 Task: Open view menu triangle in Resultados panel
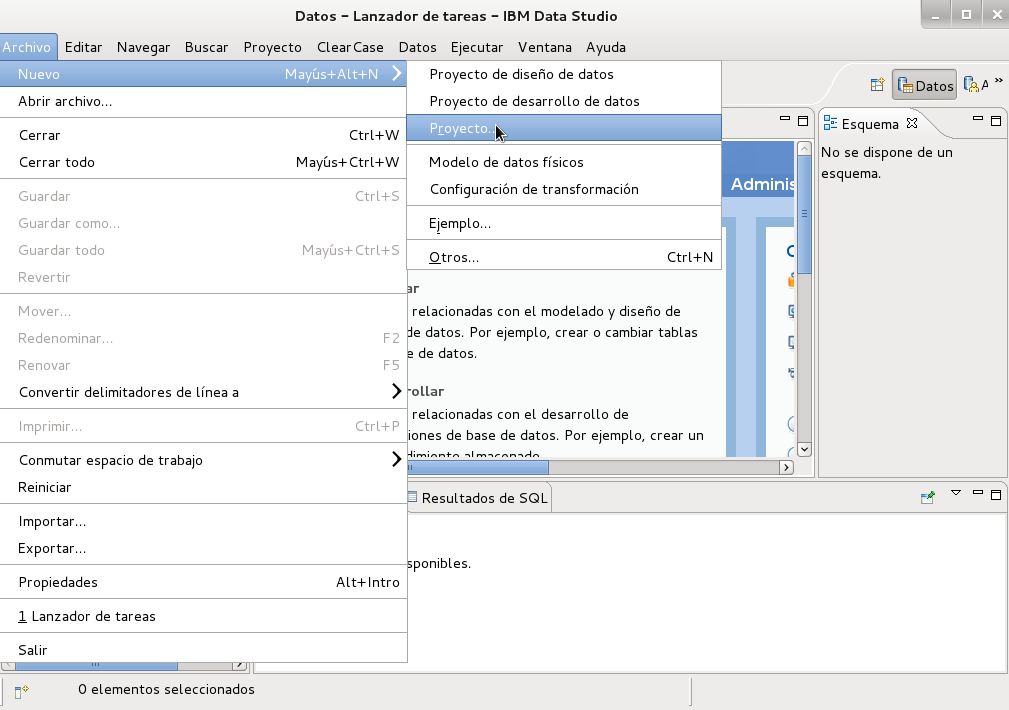point(956,493)
